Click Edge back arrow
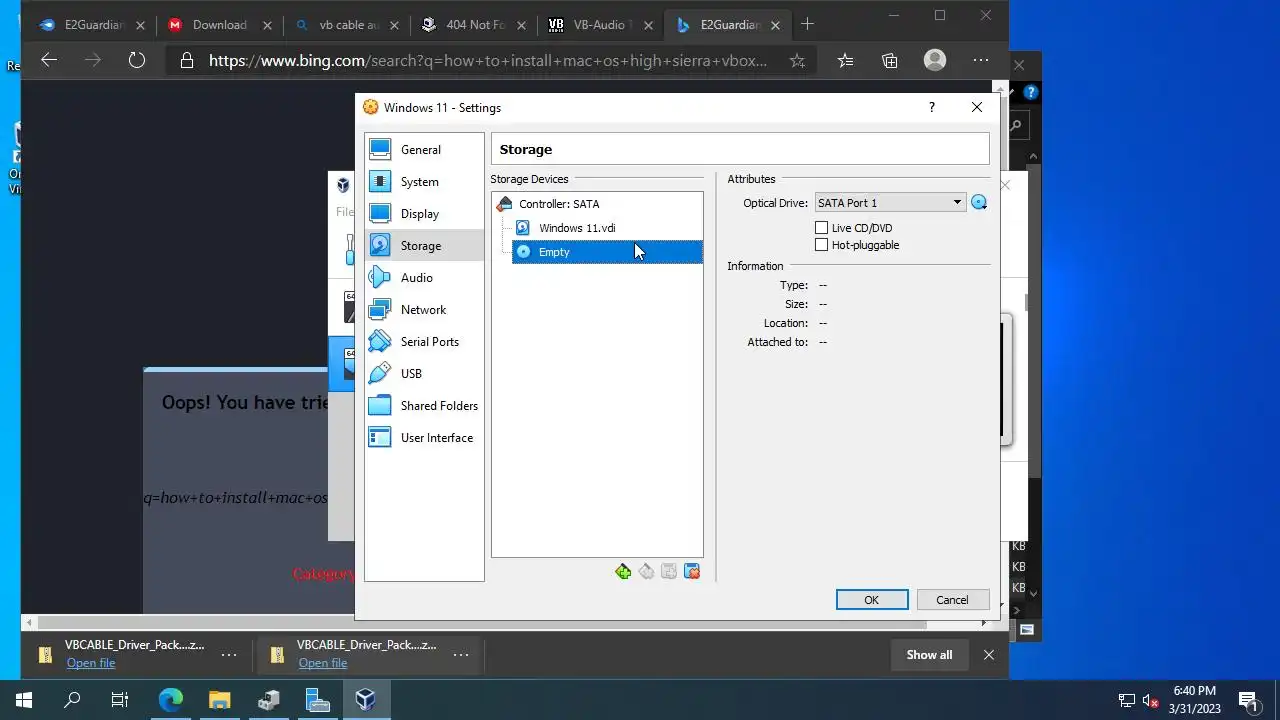This screenshot has width=1280, height=720. (x=49, y=61)
